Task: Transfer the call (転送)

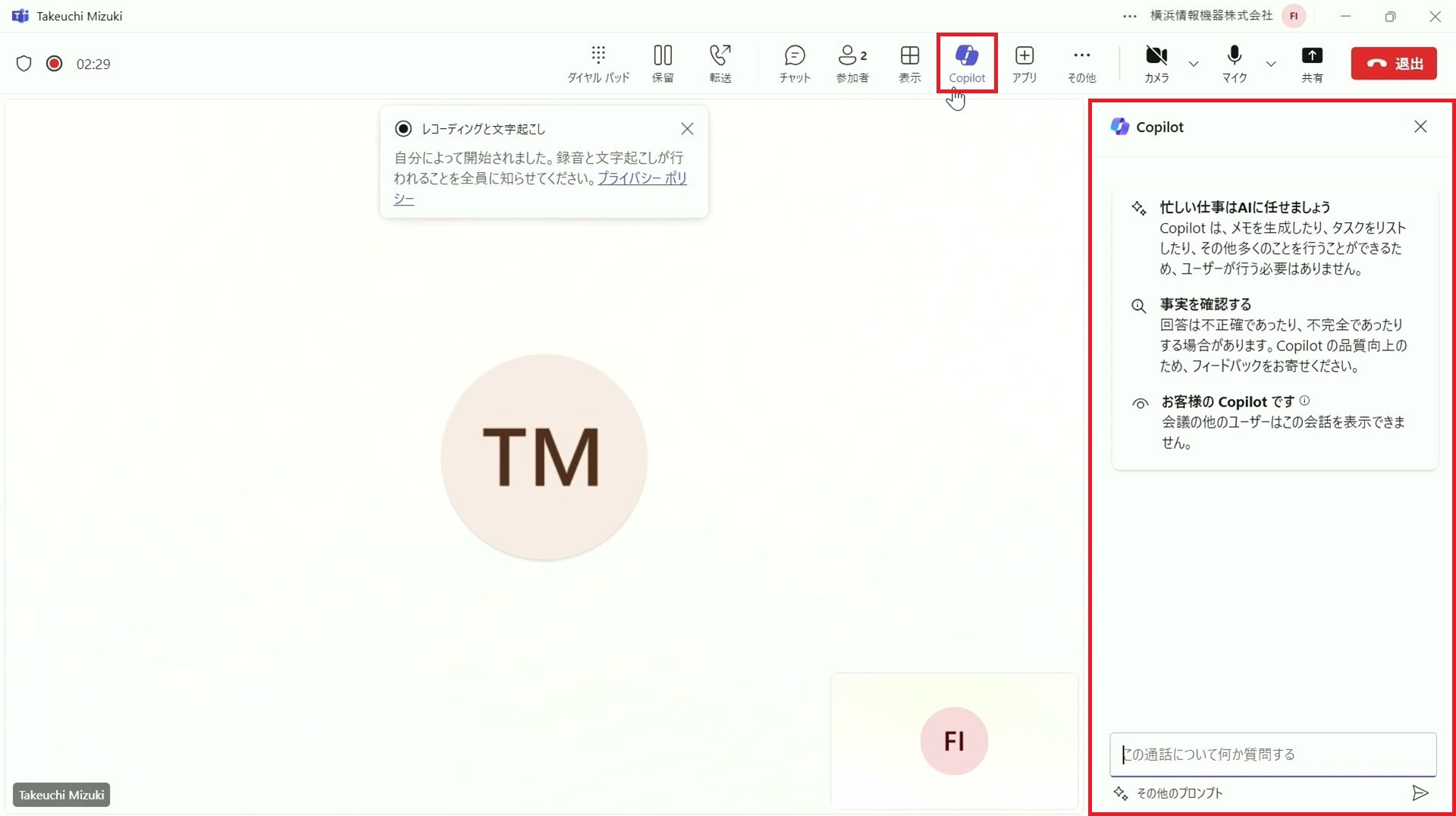Action: tap(720, 64)
